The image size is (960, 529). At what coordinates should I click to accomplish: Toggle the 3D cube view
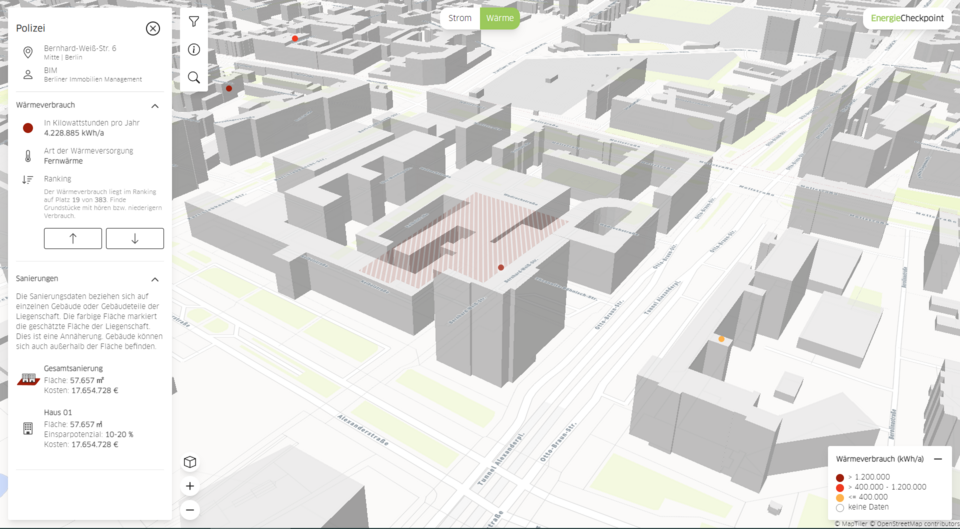(190, 462)
